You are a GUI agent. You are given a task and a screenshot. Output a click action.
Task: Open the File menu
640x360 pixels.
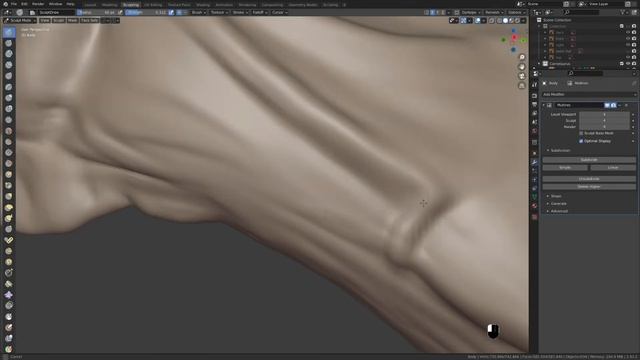pos(14,4)
